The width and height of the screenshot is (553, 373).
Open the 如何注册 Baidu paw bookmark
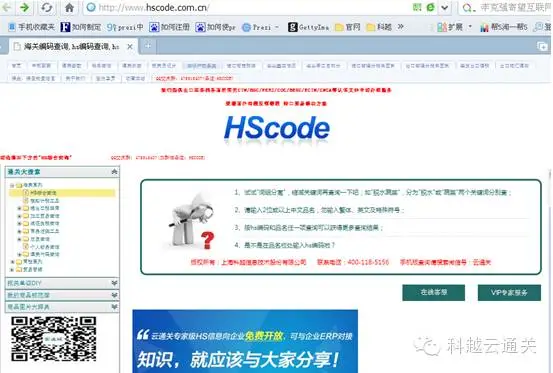(169, 27)
